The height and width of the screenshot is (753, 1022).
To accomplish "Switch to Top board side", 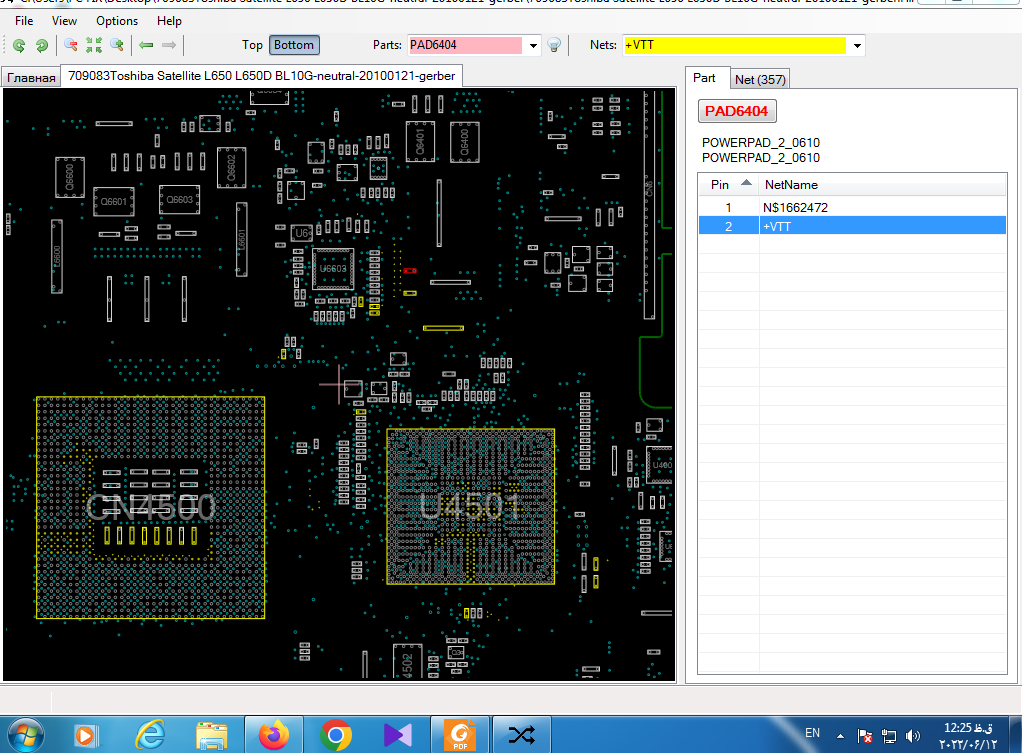I will [x=252, y=45].
